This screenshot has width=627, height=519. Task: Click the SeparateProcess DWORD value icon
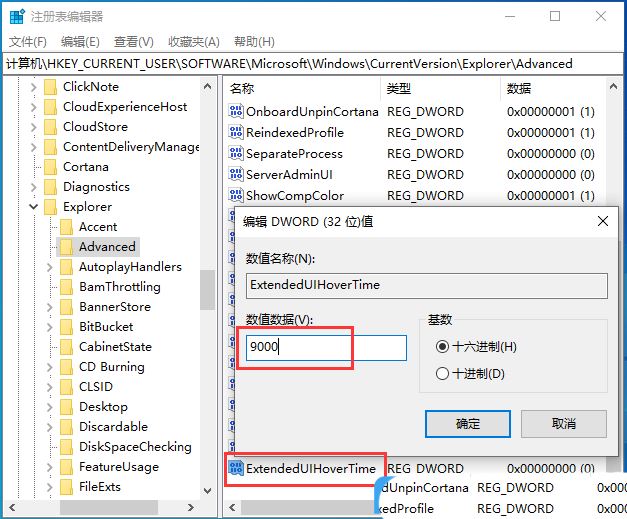[236, 154]
